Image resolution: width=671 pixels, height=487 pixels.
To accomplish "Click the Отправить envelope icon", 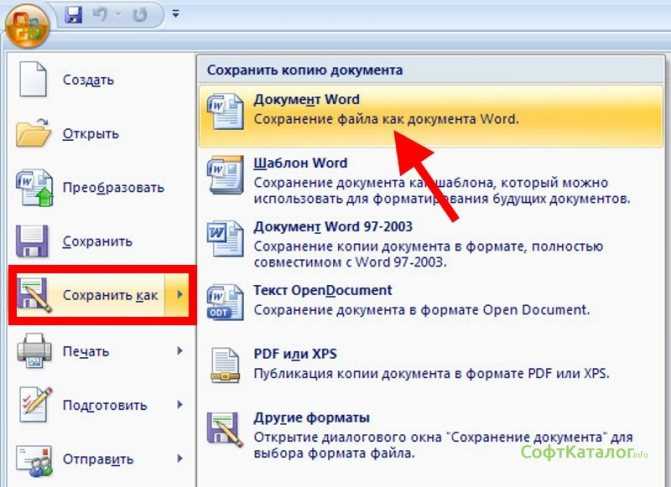I will pos(34,460).
